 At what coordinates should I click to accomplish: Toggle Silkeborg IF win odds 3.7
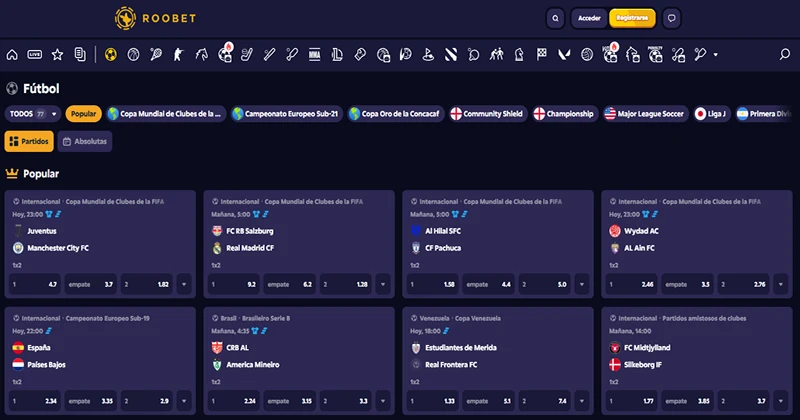[x=744, y=401]
